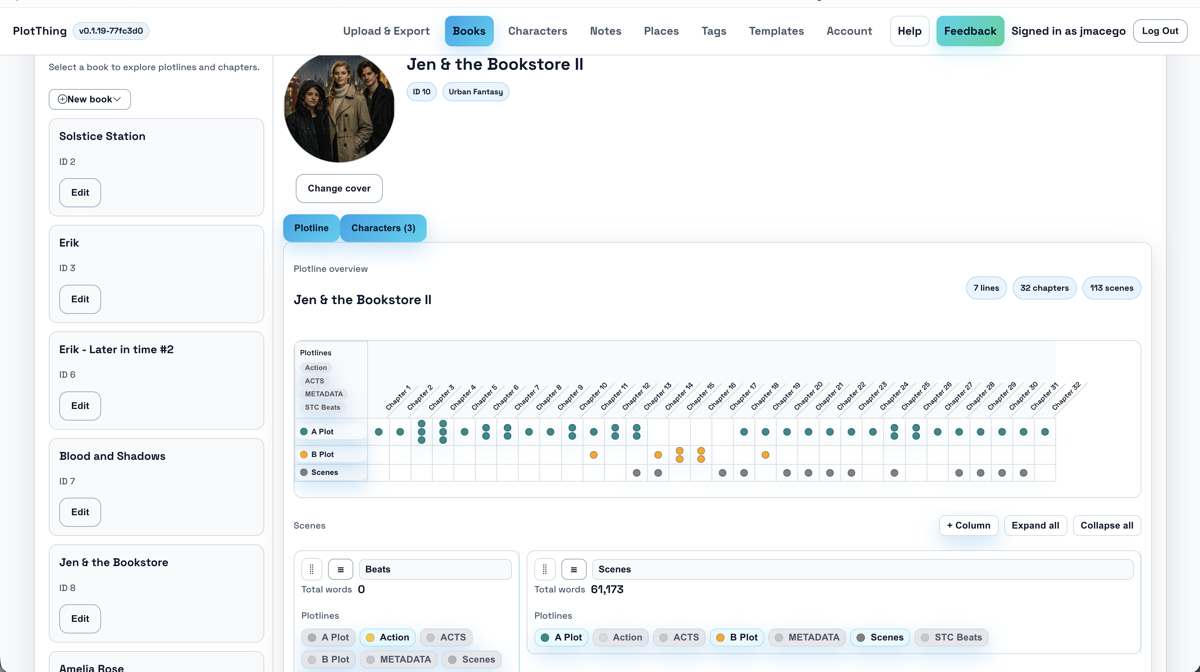Click the Chapter 1 A Plot dot
The image size is (1200, 672).
pyautogui.click(x=379, y=432)
